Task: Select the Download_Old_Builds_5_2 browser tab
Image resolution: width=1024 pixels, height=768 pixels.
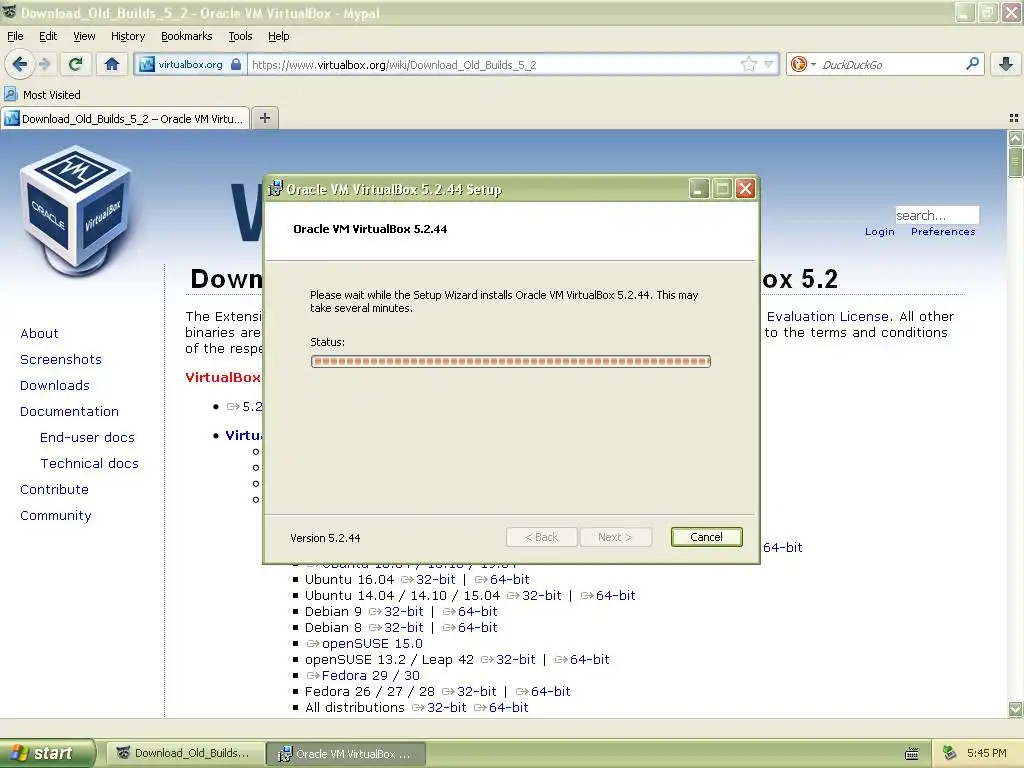Action: (x=125, y=118)
